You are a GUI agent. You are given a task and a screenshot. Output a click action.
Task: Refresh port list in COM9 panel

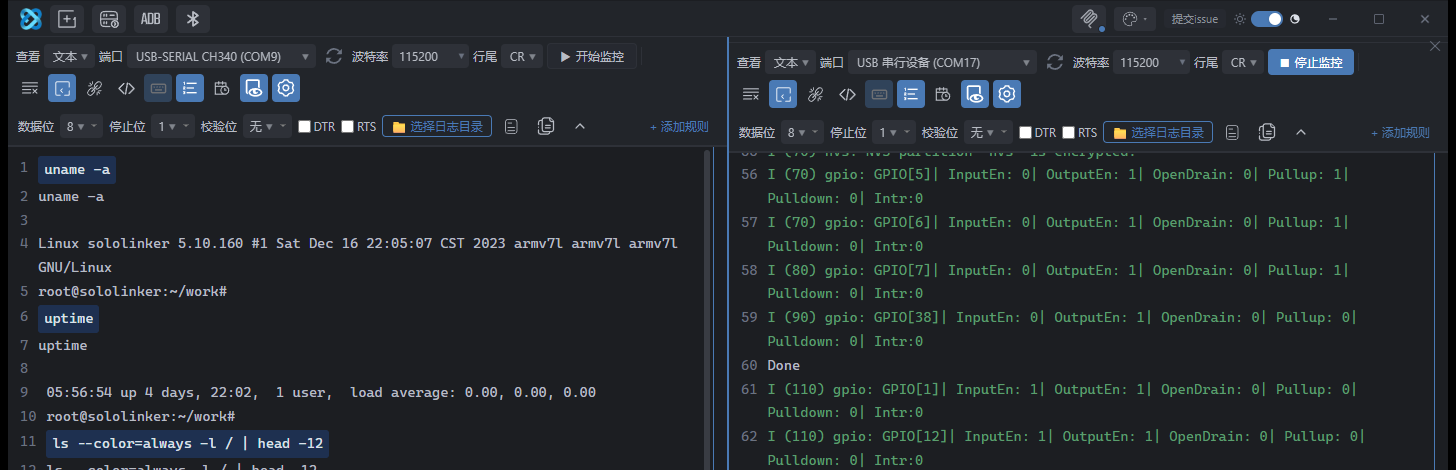[334, 56]
